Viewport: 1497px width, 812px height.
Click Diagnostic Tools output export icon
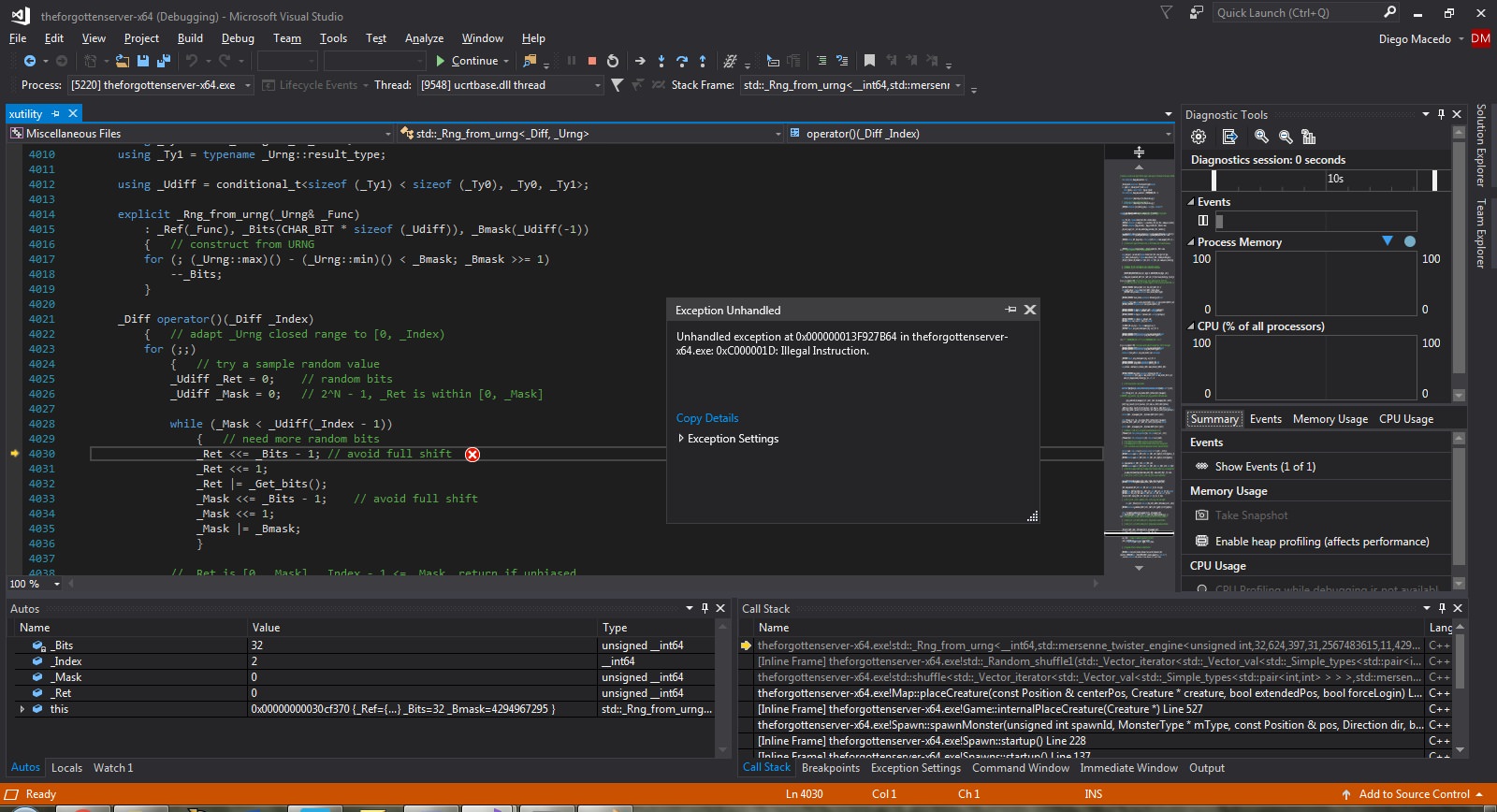[1230, 137]
